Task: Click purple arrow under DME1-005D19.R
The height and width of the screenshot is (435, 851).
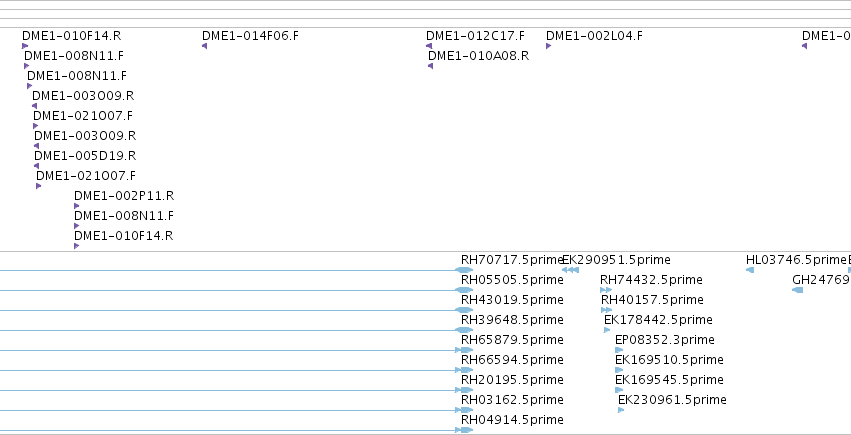Action: [x=36, y=166]
